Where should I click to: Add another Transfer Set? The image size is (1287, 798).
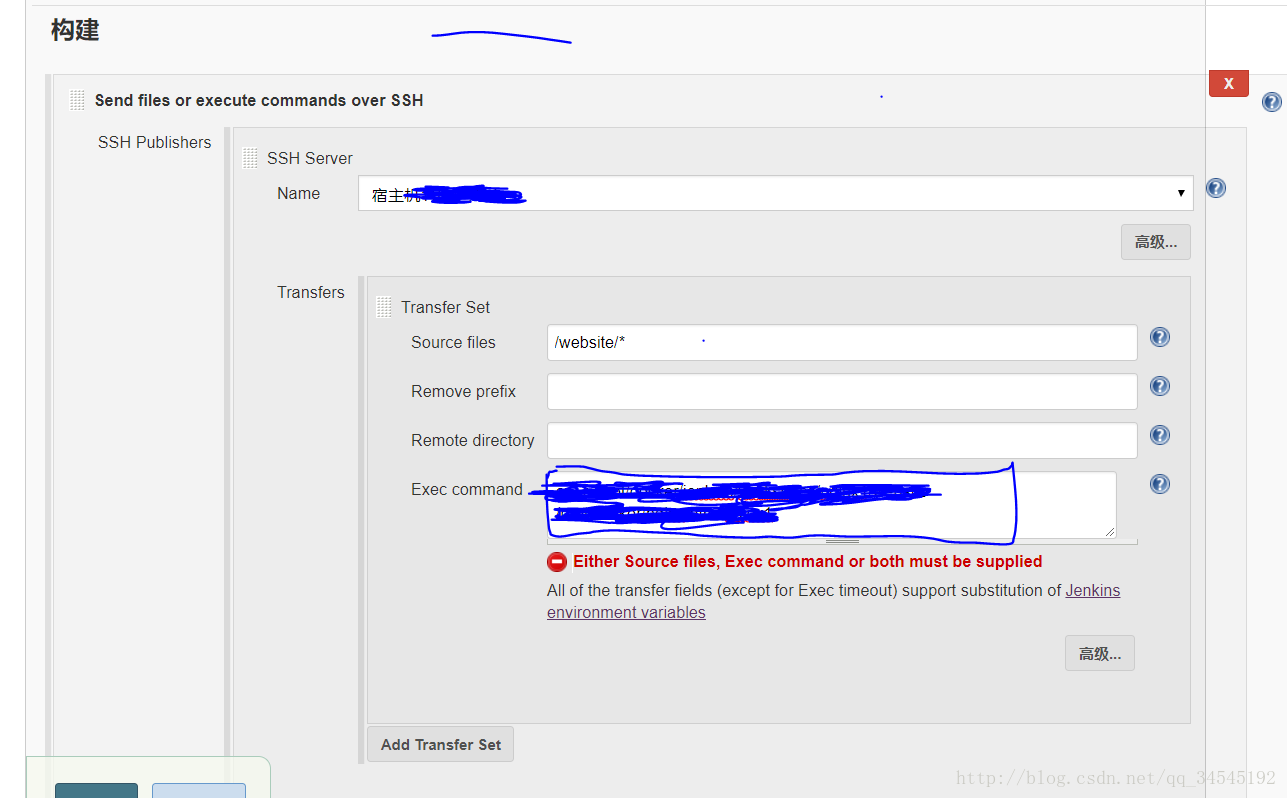coord(440,744)
